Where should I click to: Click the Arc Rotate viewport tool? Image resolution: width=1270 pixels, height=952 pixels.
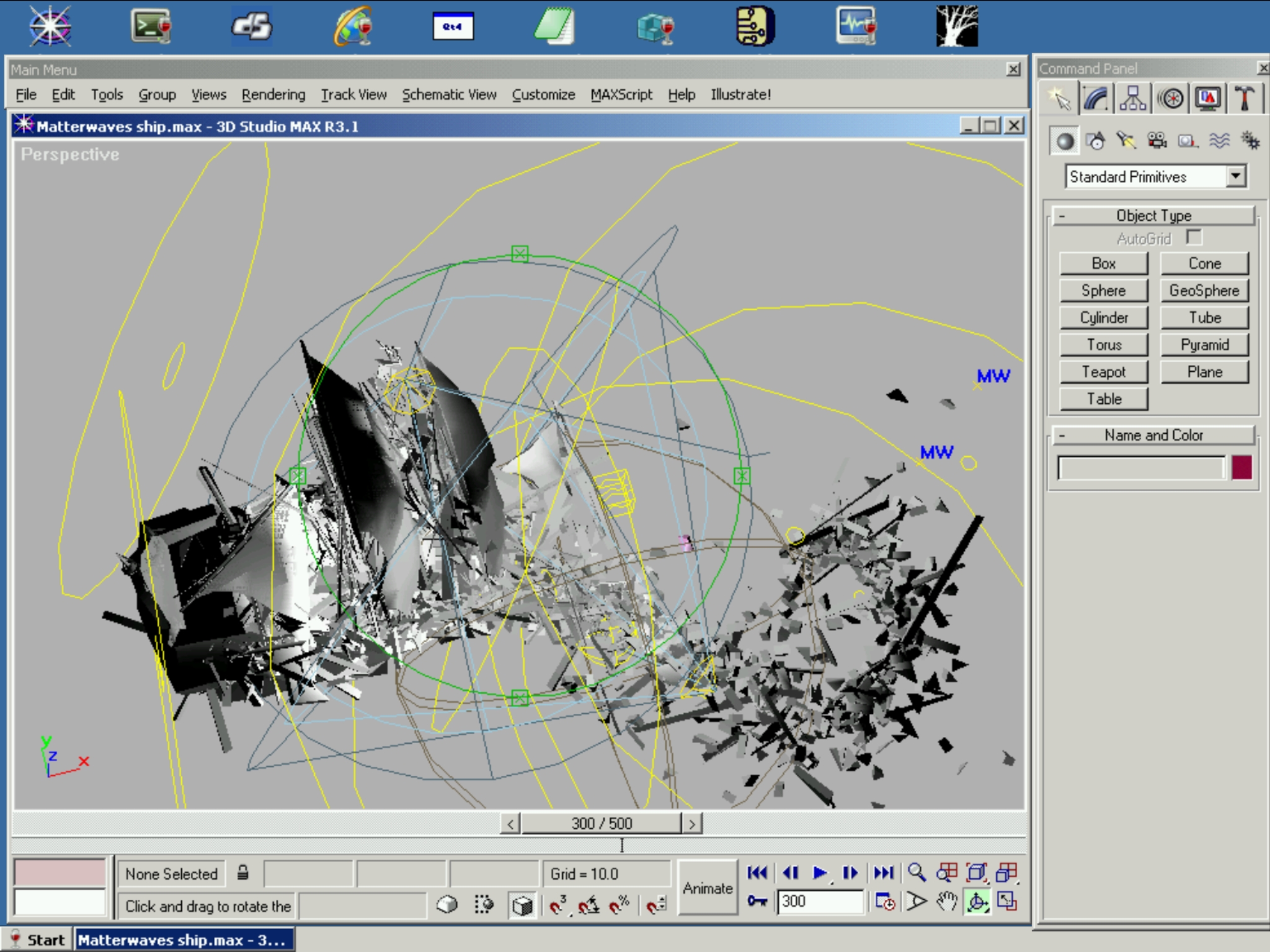[x=977, y=902]
